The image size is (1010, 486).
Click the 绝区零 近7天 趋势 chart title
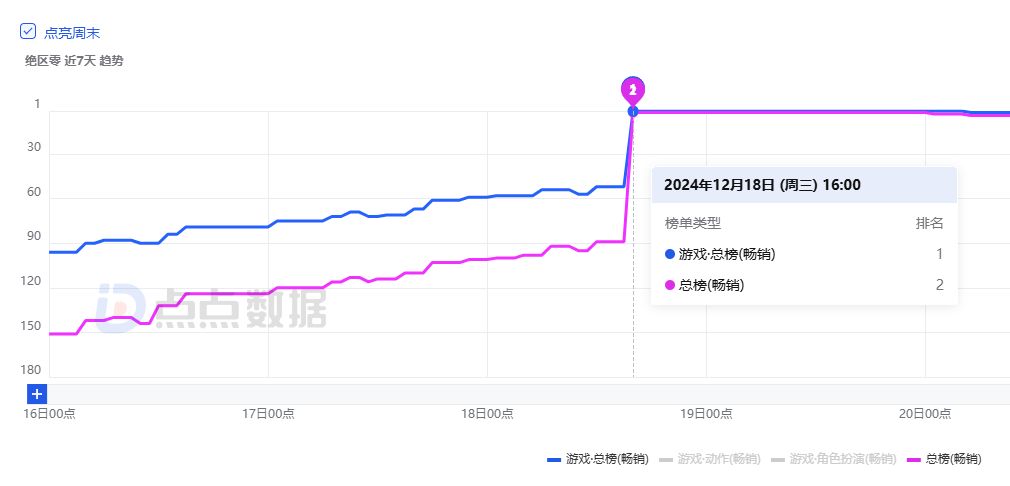(75, 60)
